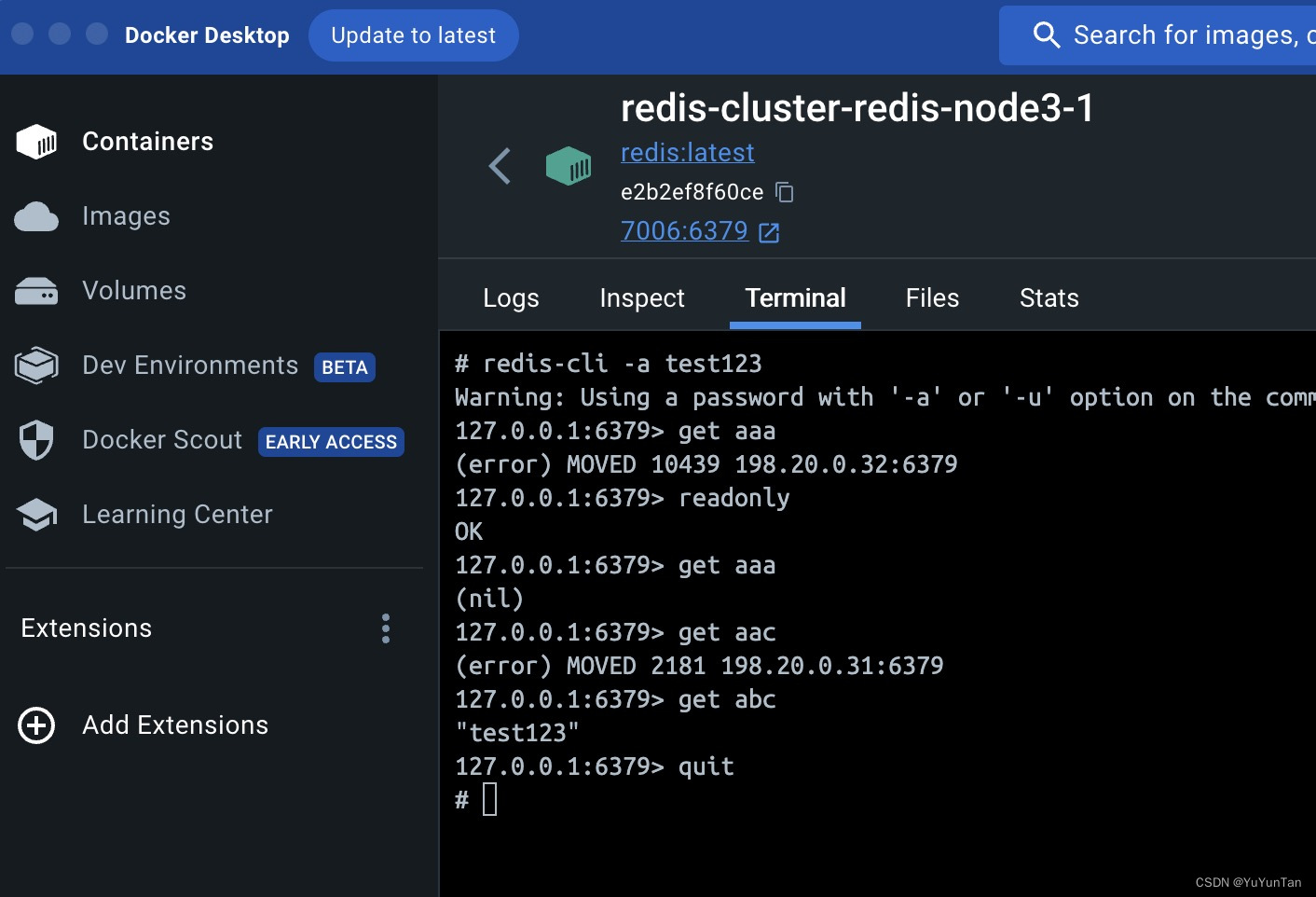Click terminal output "test123"

[517, 733]
